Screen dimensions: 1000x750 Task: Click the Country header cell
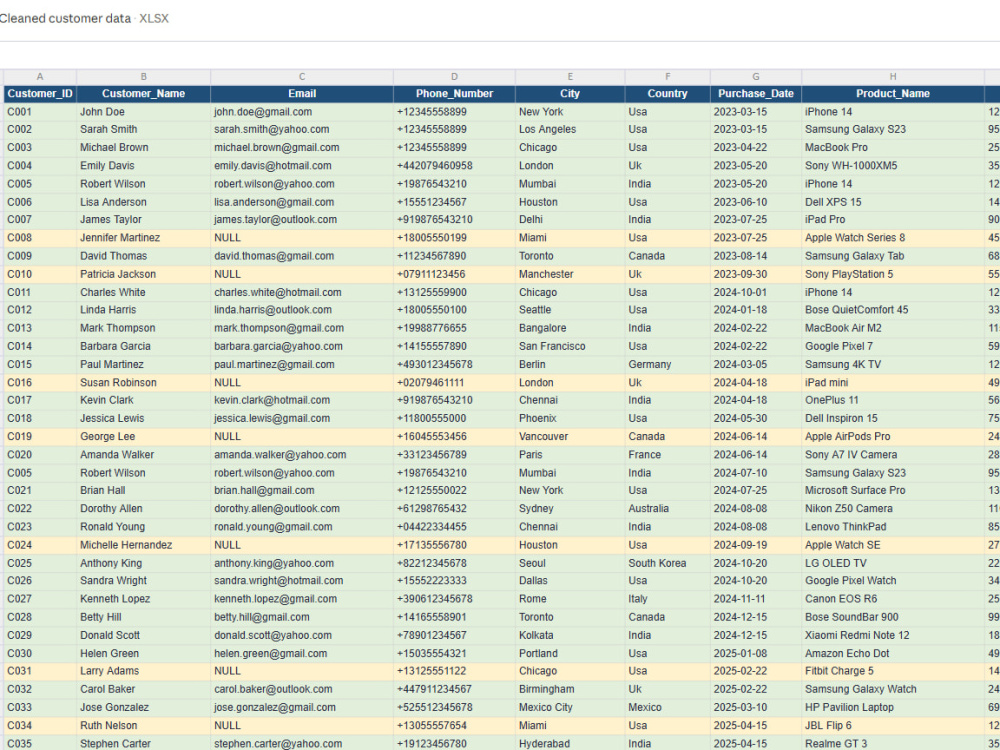(x=668, y=94)
